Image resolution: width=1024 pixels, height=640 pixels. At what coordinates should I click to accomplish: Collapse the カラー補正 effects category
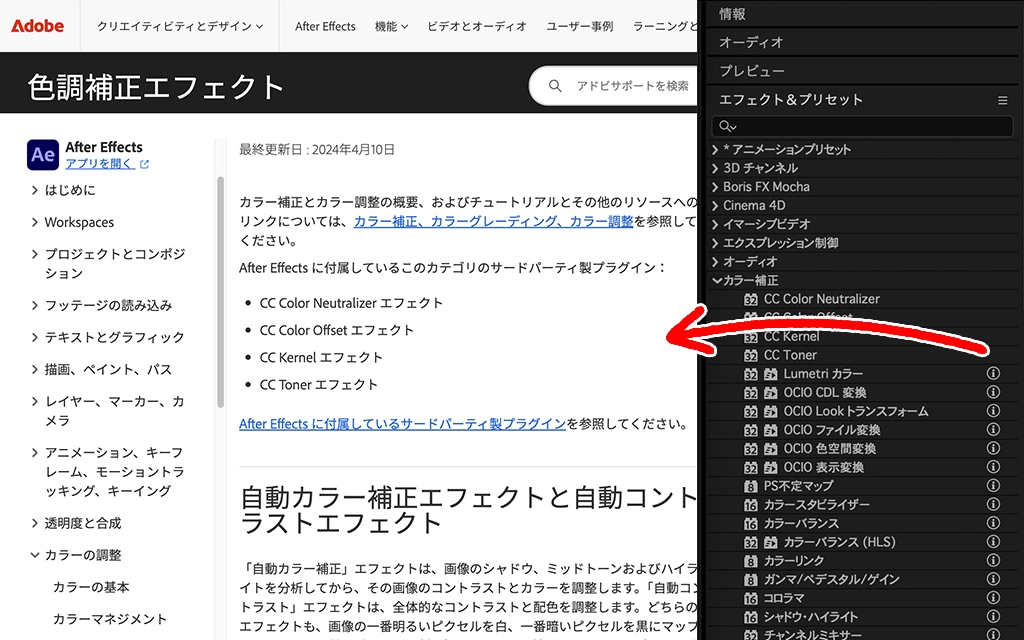(x=717, y=280)
